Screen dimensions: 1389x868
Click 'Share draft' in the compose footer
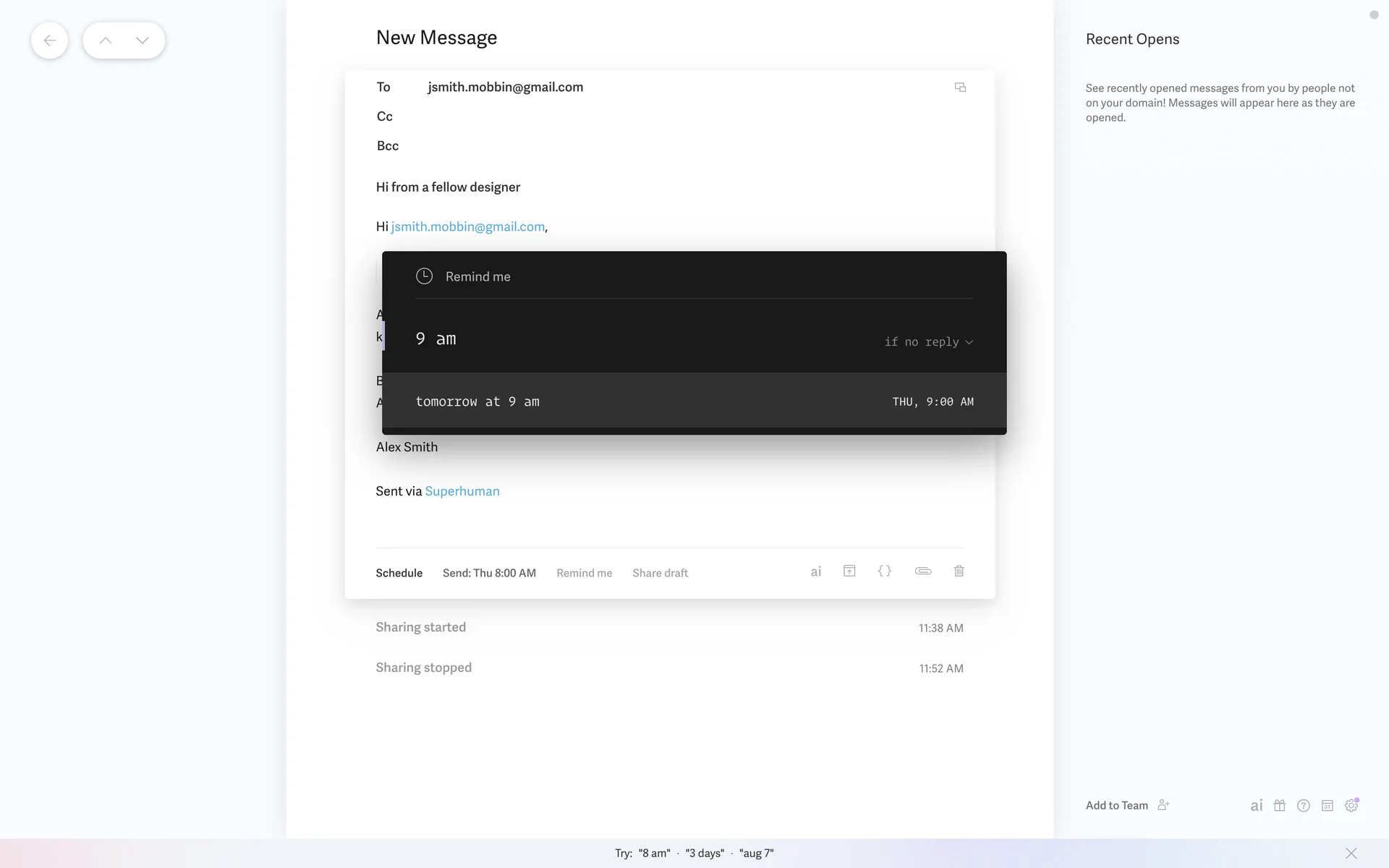tap(660, 573)
